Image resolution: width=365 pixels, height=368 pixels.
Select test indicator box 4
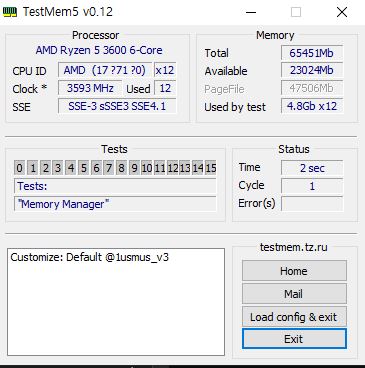71,168
